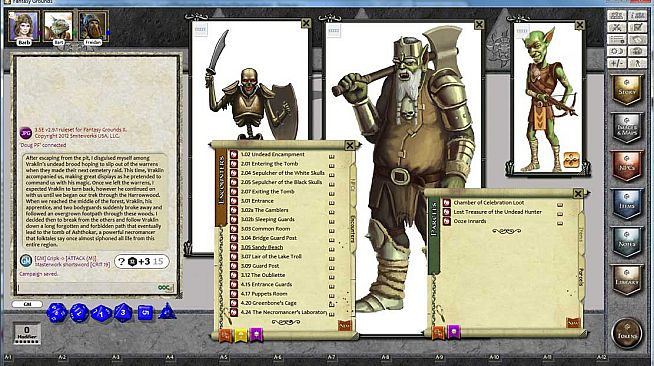
Task: Click the top-left corner icon of the orc king image
Action: click(334, 30)
